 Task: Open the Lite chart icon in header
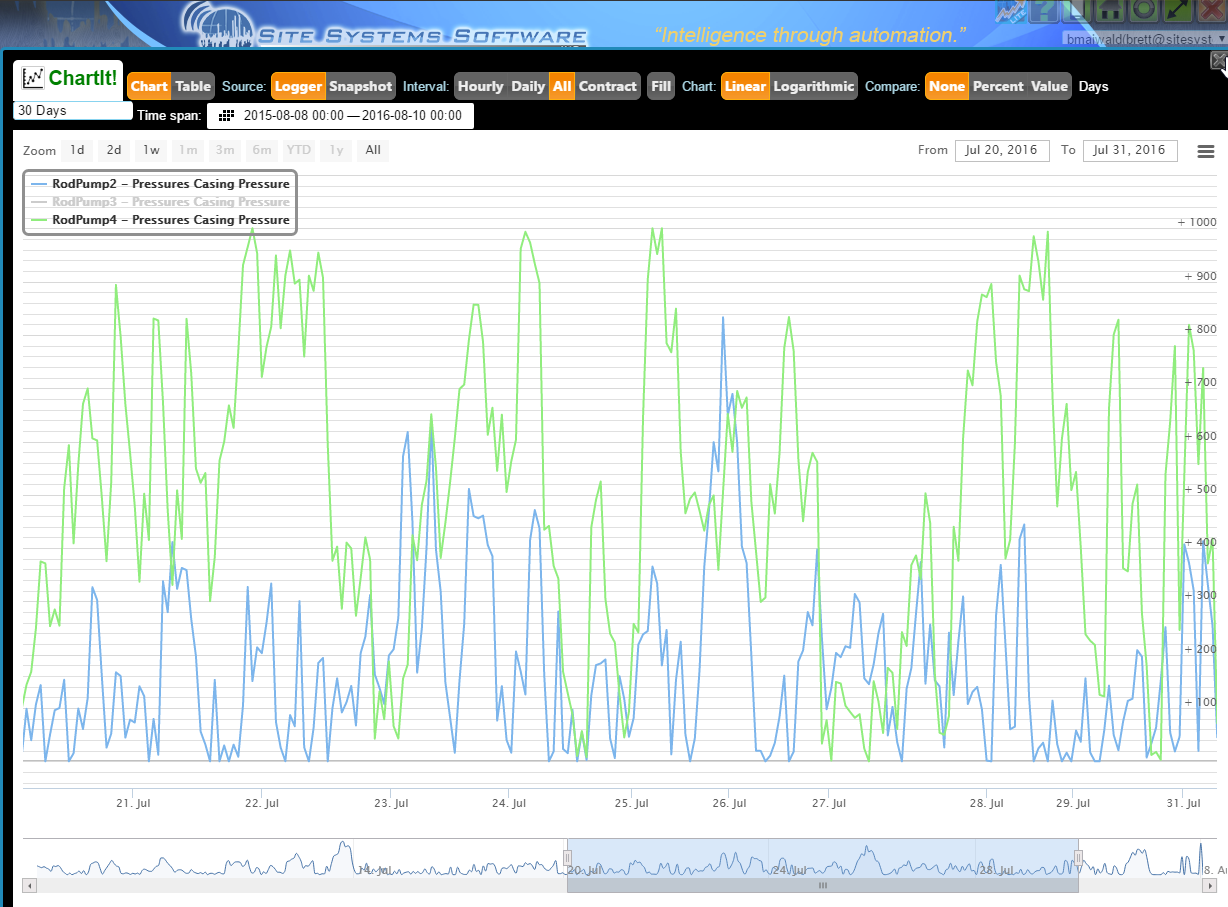click(x=1011, y=12)
